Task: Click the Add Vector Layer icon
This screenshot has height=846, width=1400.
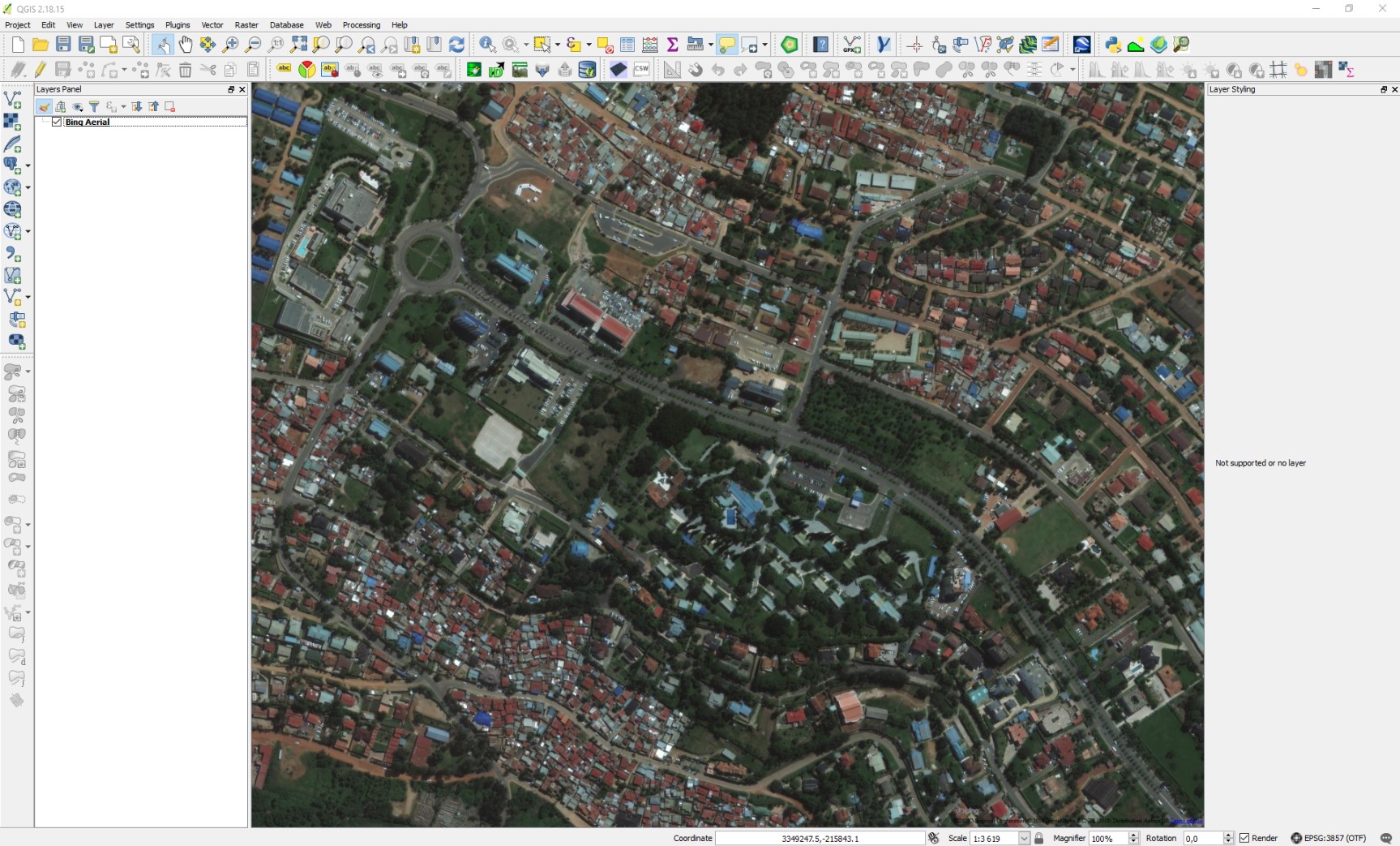Action: click(12, 99)
